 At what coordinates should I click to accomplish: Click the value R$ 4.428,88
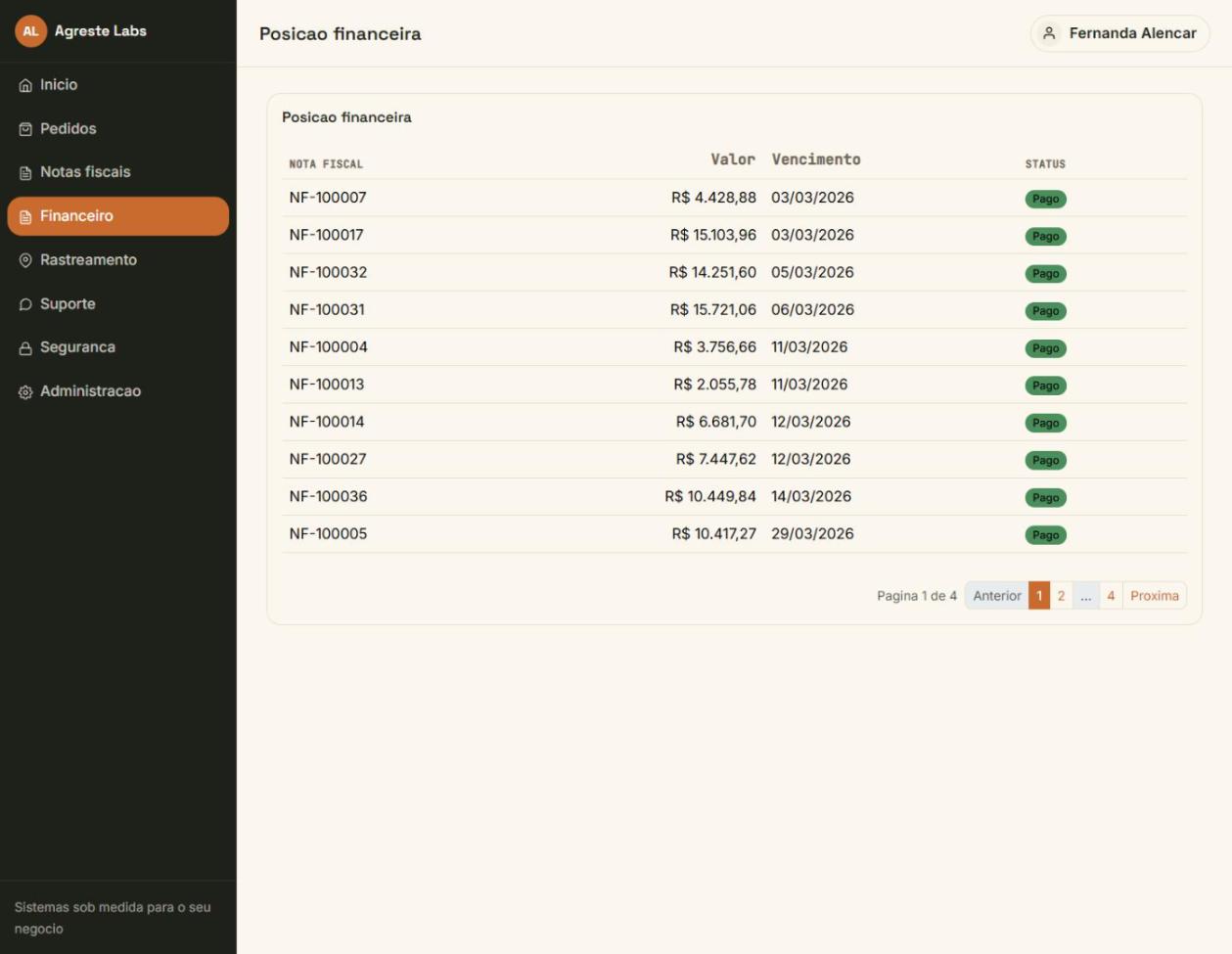pyautogui.click(x=713, y=198)
